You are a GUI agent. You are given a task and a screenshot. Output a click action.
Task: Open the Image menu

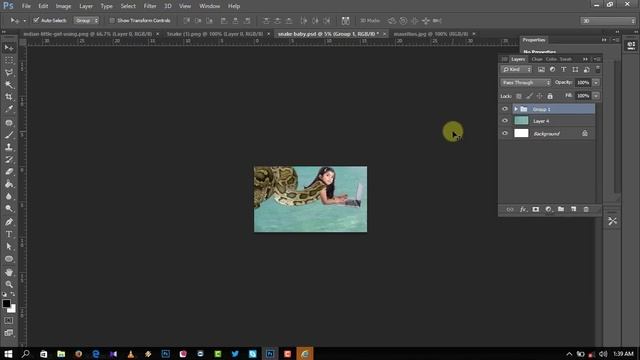click(x=63, y=6)
